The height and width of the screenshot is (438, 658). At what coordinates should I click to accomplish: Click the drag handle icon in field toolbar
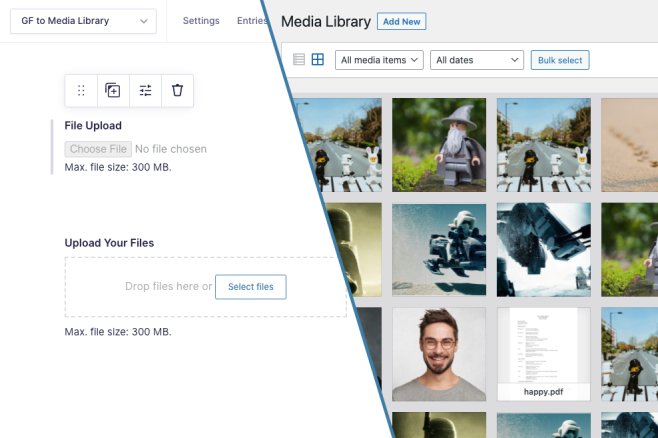[x=81, y=91]
